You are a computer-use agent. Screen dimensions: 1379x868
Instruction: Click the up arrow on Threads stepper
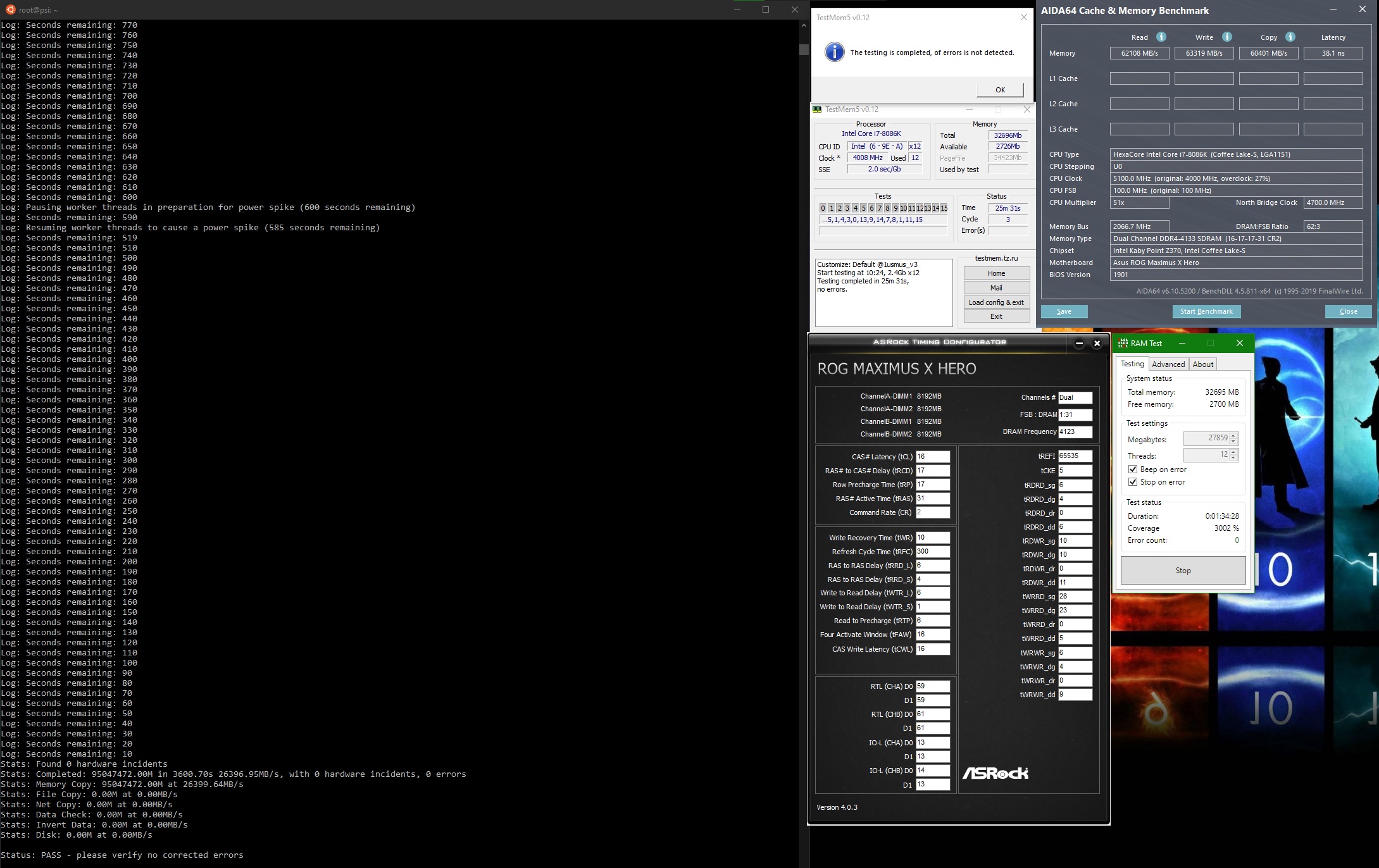(x=1233, y=452)
